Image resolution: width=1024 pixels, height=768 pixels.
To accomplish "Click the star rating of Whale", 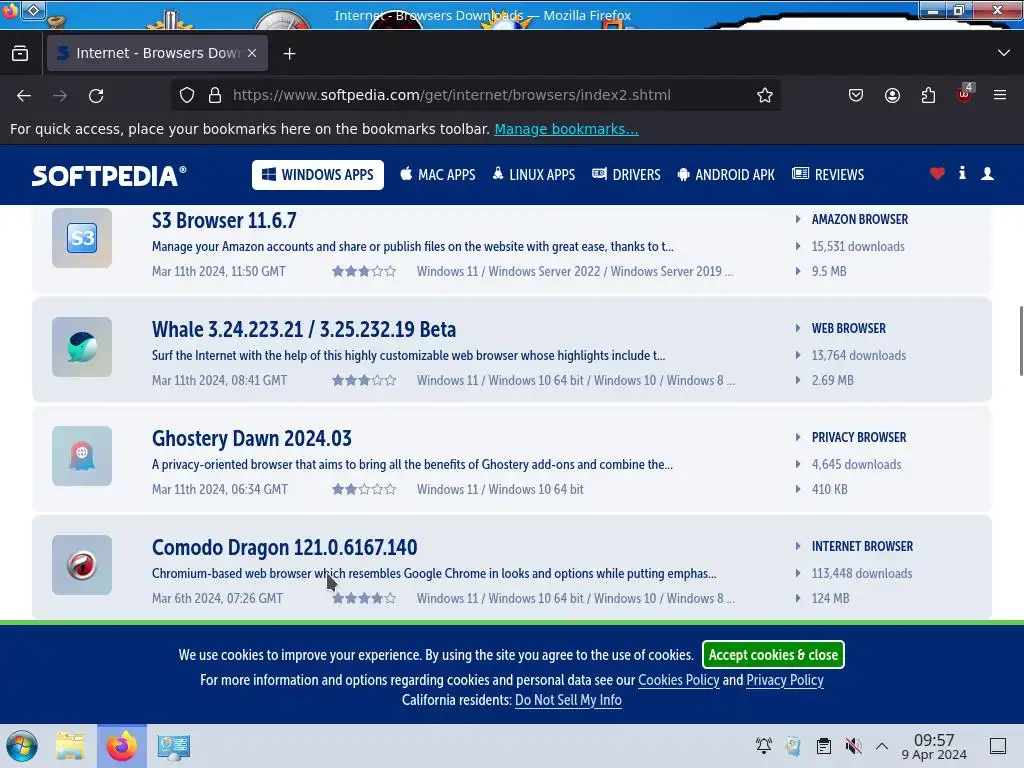I will pos(364,380).
